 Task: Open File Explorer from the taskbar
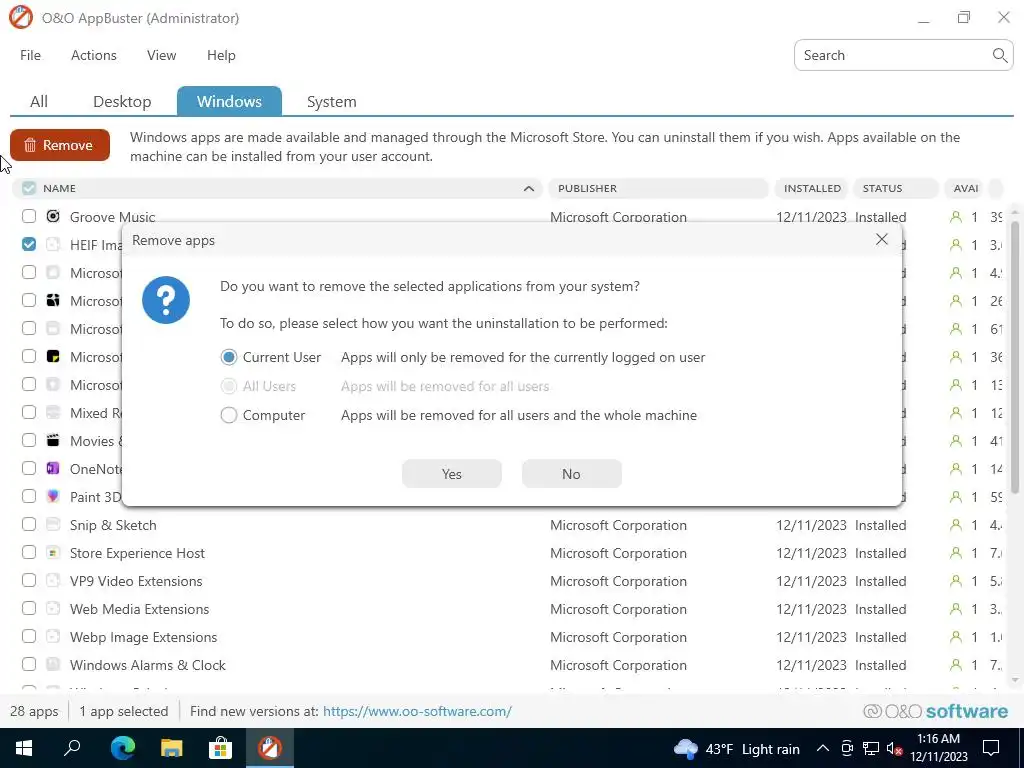[172, 748]
